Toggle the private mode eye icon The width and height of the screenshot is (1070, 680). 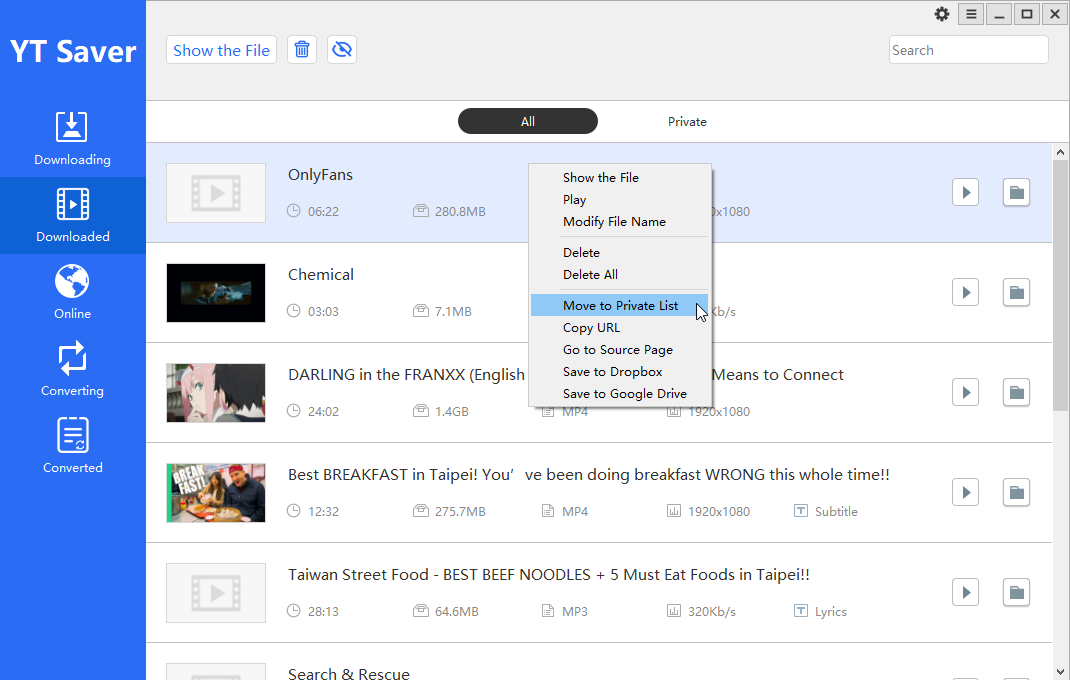point(342,50)
